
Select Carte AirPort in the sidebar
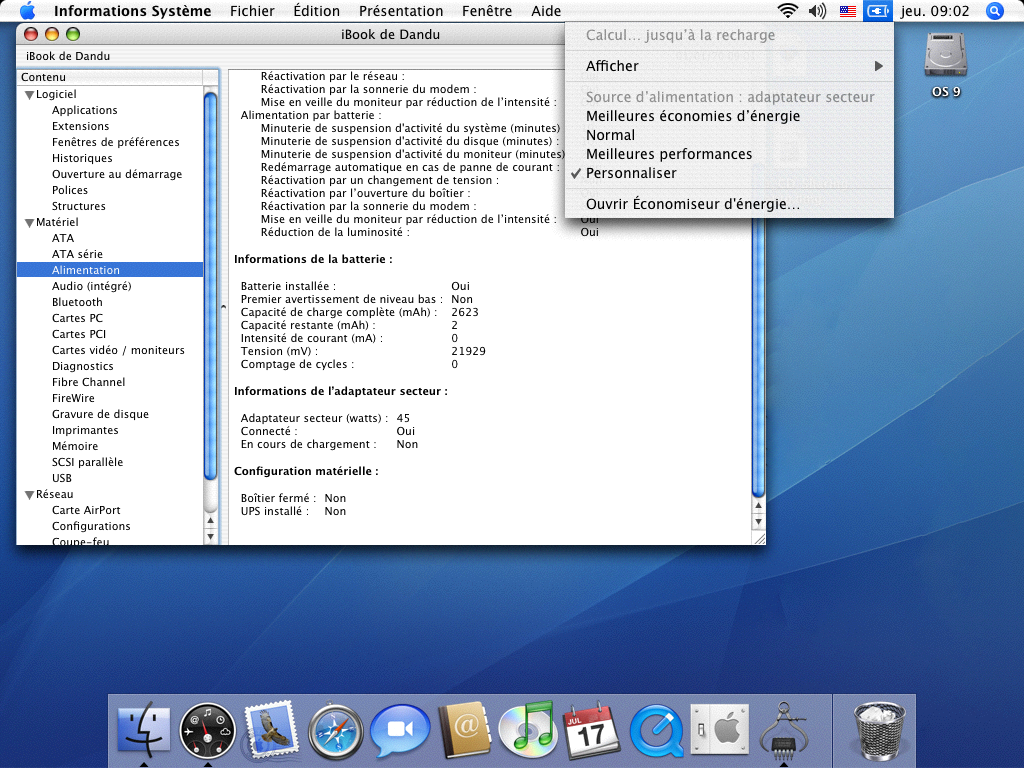(86, 510)
